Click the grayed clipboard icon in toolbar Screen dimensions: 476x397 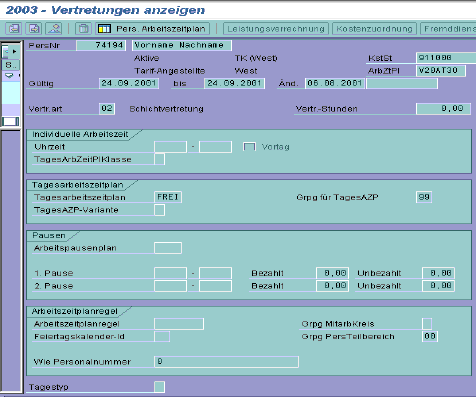(x=83, y=29)
